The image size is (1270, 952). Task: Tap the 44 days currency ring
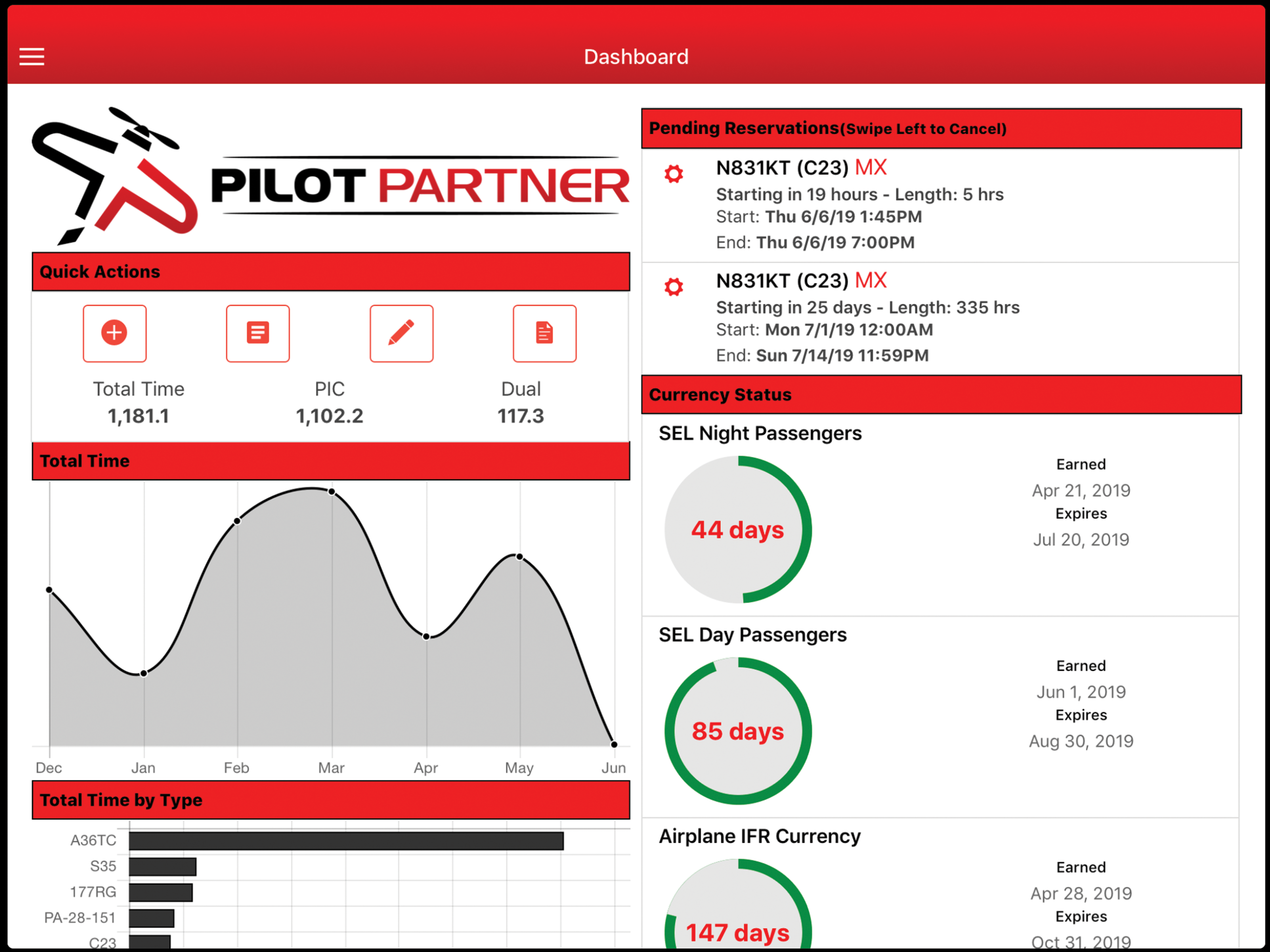click(x=738, y=529)
